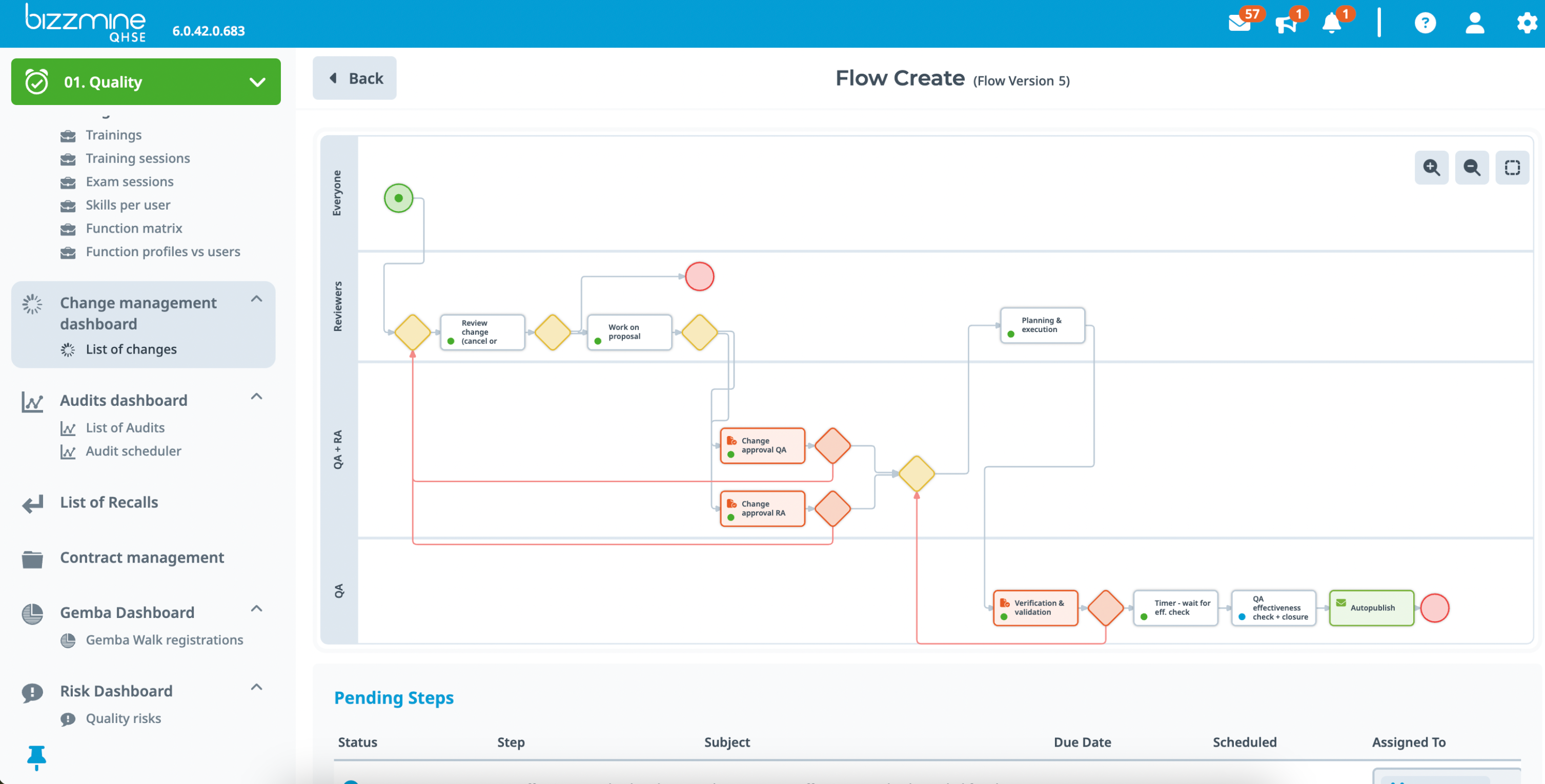Image resolution: width=1545 pixels, height=784 pixels.
Task: Open Quality risks
Action: (x=123, y=718)
